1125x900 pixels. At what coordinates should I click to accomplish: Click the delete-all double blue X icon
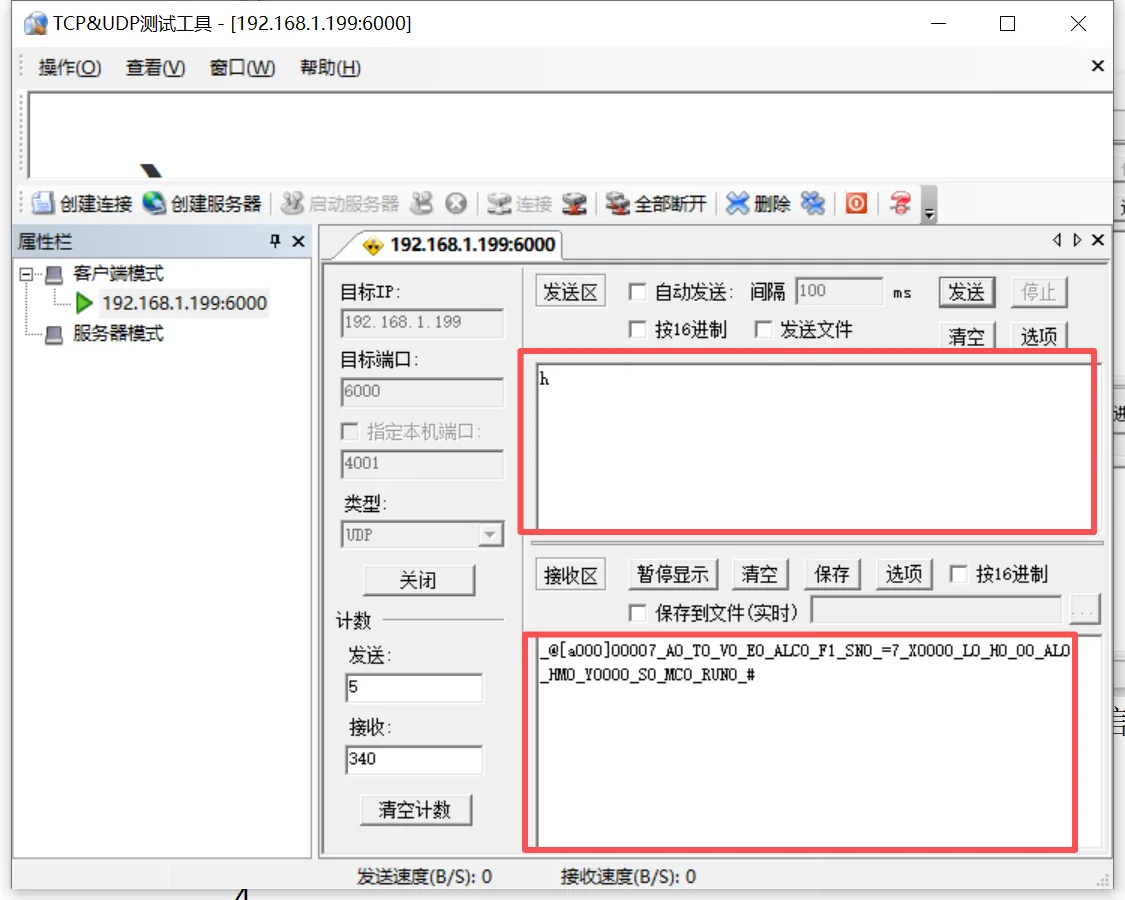tap(813, 204)
